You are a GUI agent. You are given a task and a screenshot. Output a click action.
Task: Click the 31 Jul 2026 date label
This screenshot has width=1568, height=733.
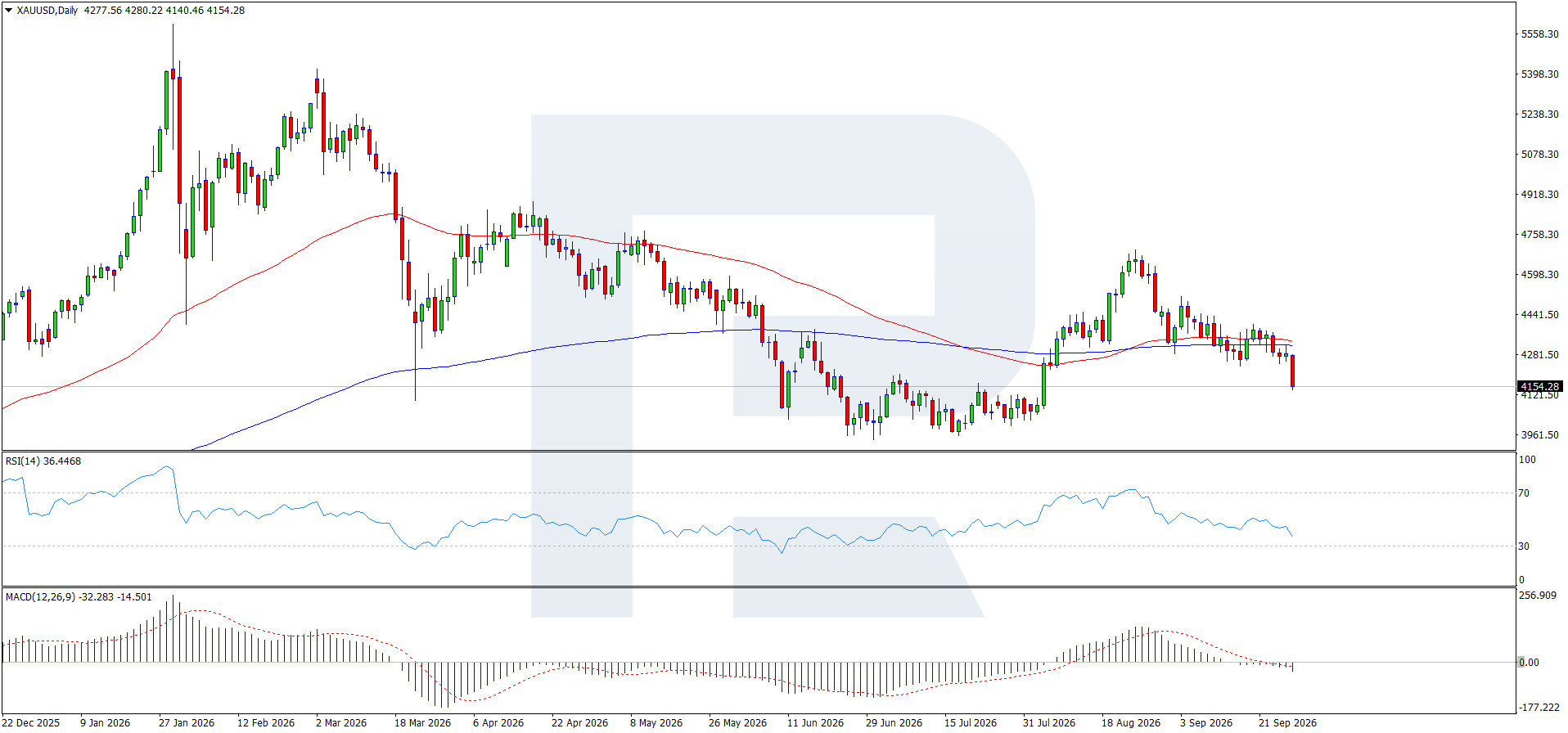pyautogui.click(x=1049, y=723)
